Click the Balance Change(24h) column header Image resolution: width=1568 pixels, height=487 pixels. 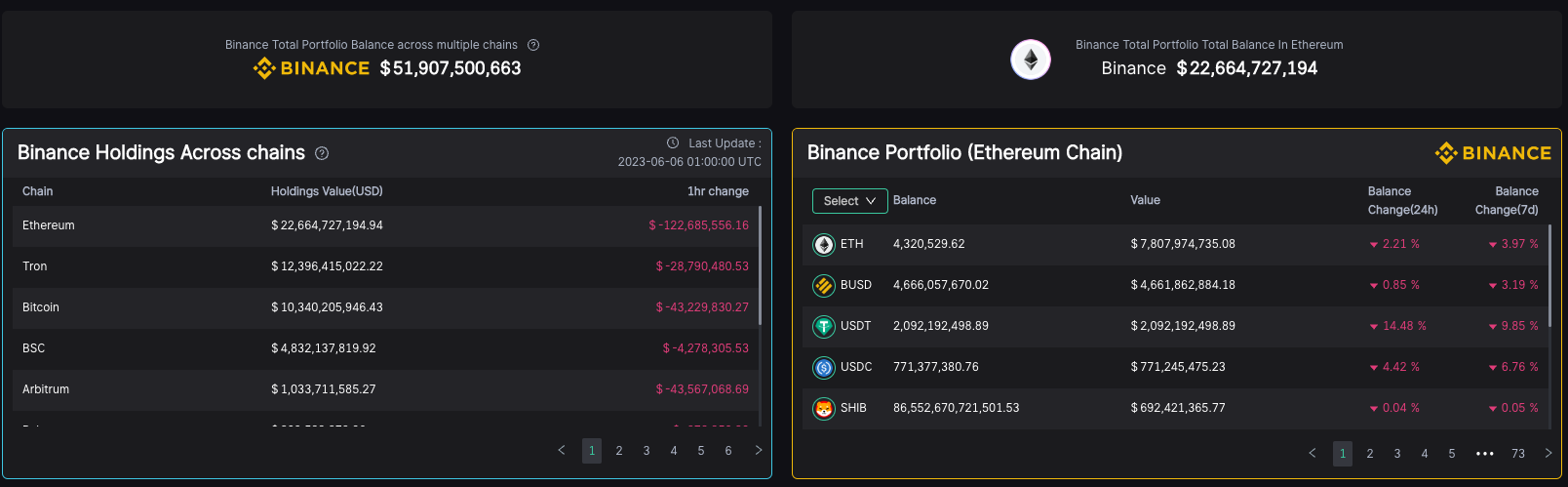click(x=1402, y=200)
